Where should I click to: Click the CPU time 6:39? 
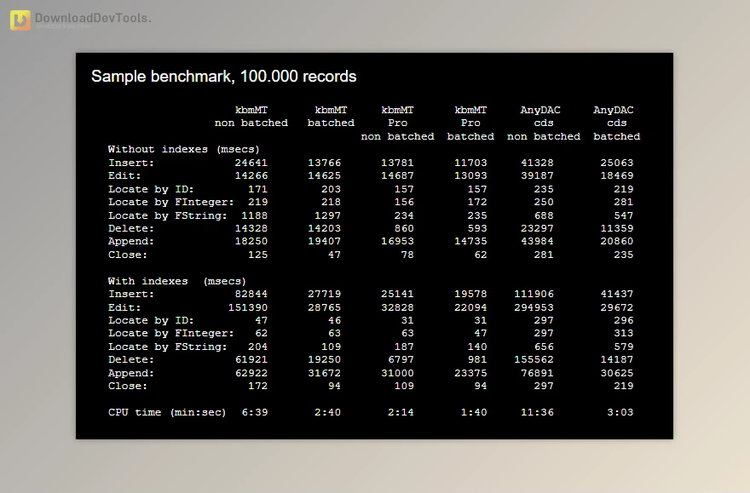(254, 412)
